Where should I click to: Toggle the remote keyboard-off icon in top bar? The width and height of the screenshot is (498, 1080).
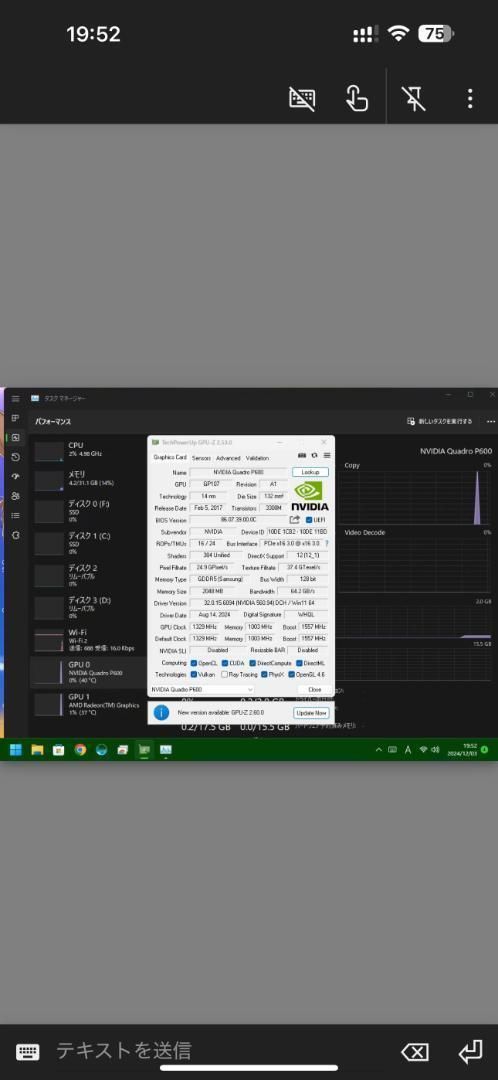pos(302,98)
